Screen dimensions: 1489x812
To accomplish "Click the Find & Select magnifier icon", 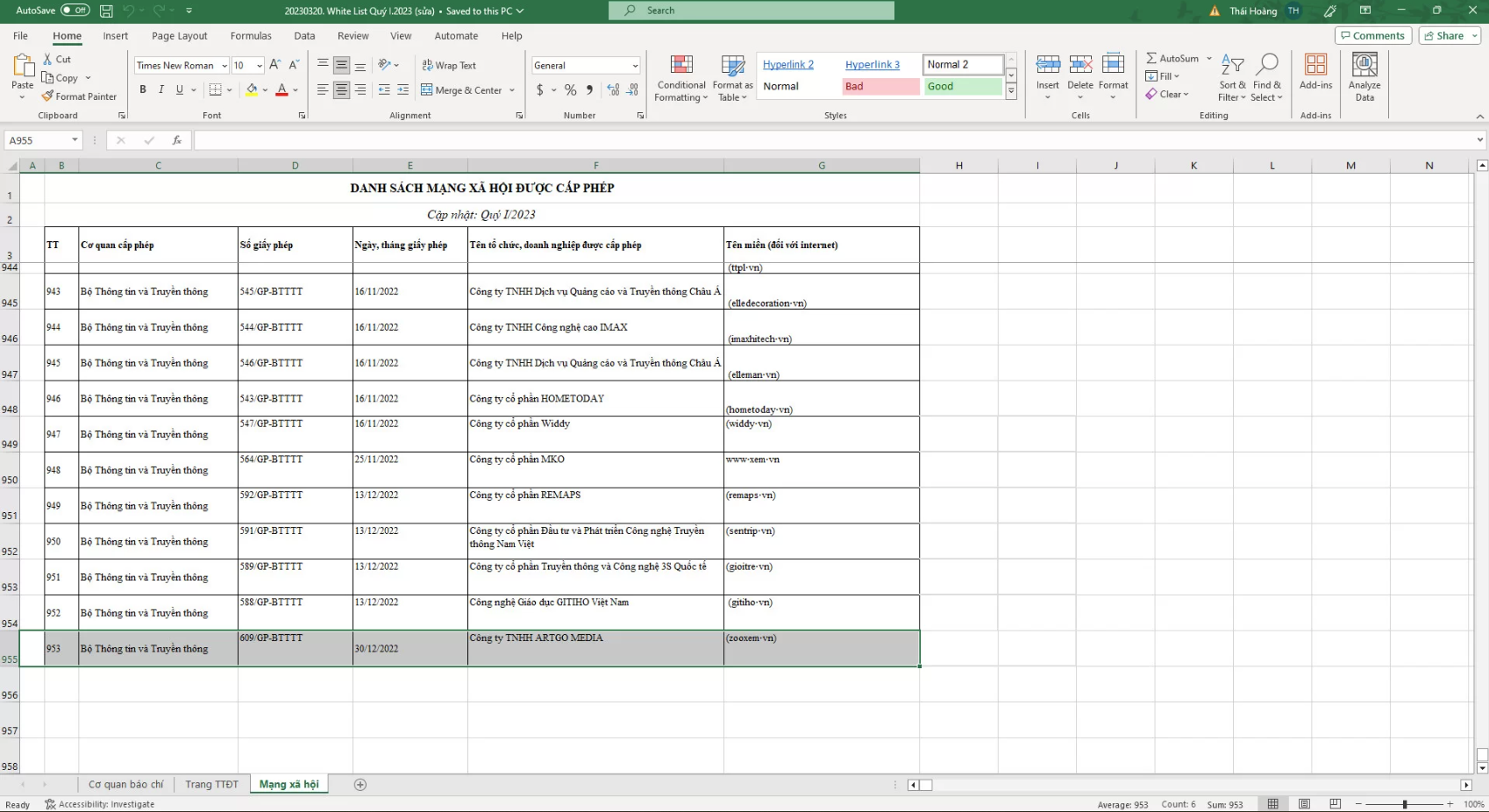I will pos(1266,66).
